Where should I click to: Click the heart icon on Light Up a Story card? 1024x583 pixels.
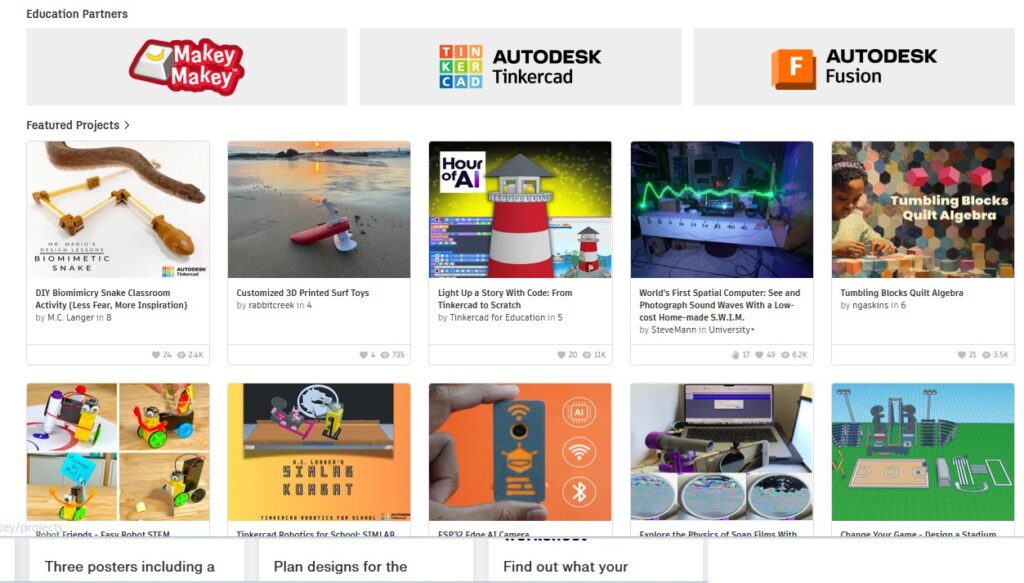[561, 355]
